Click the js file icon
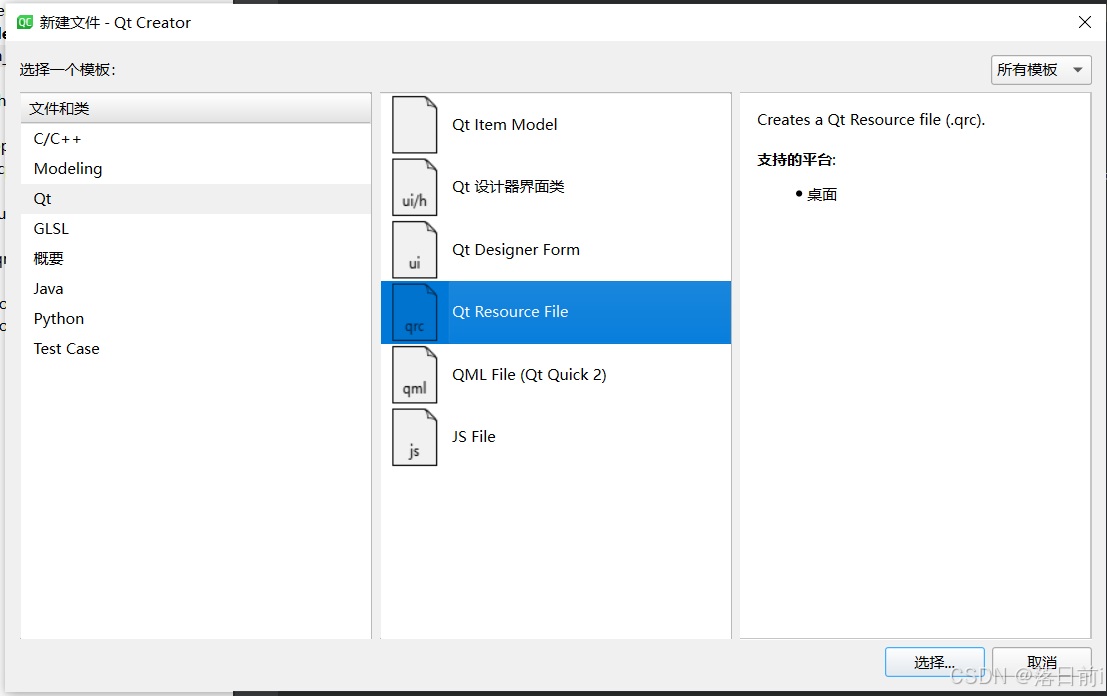 (414, 437)
